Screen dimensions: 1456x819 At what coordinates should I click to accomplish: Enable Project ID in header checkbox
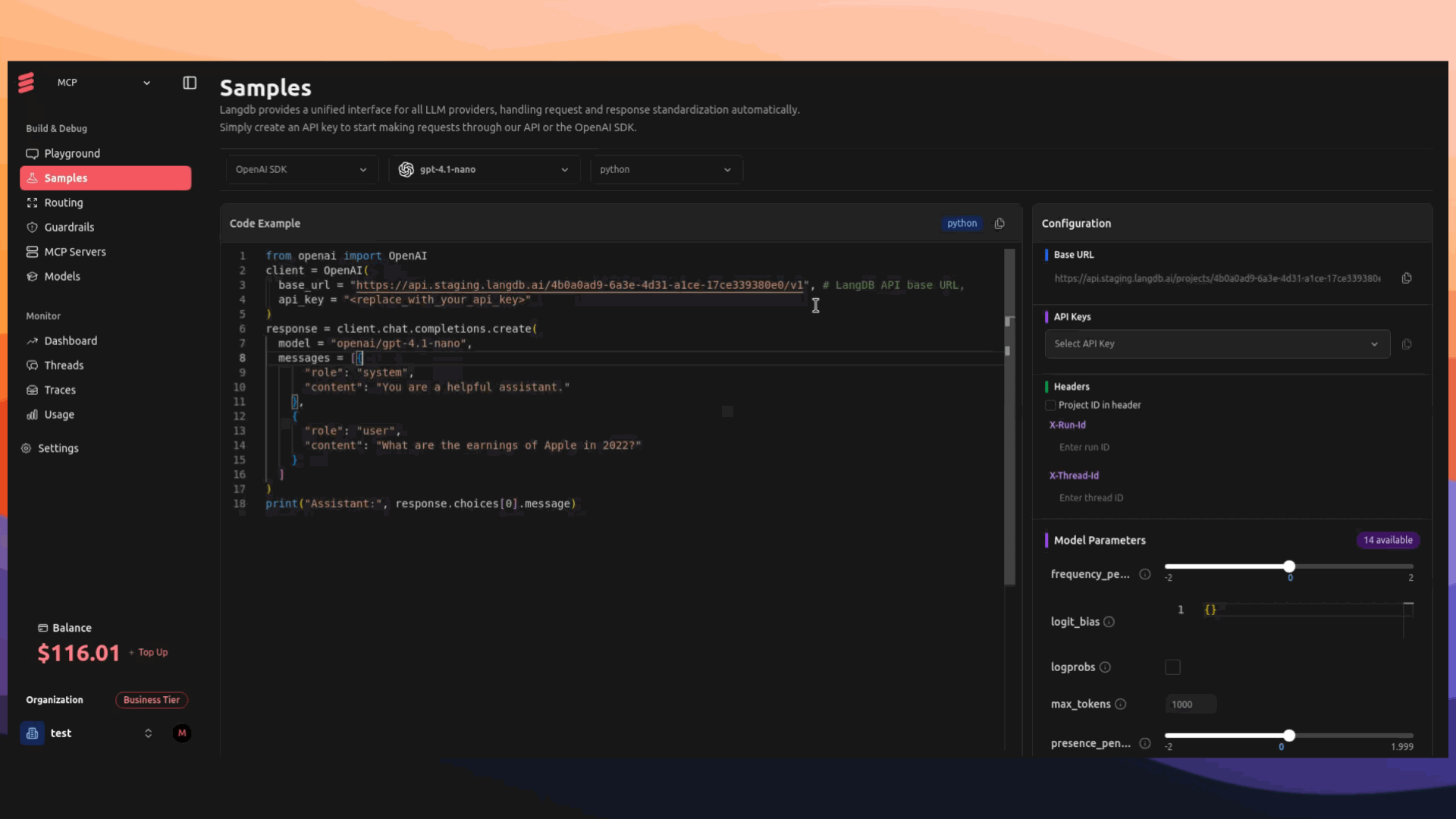click(x=1050, y=406)
